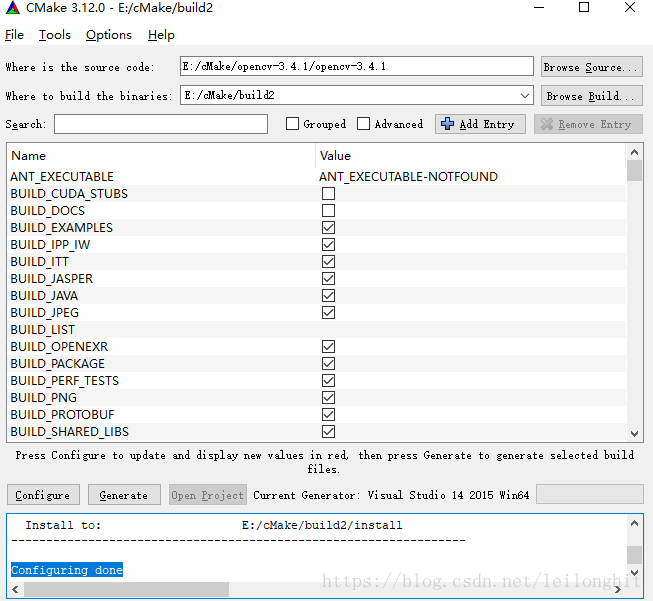Click scroll down arrow of output log

click(x=634, y=573)
